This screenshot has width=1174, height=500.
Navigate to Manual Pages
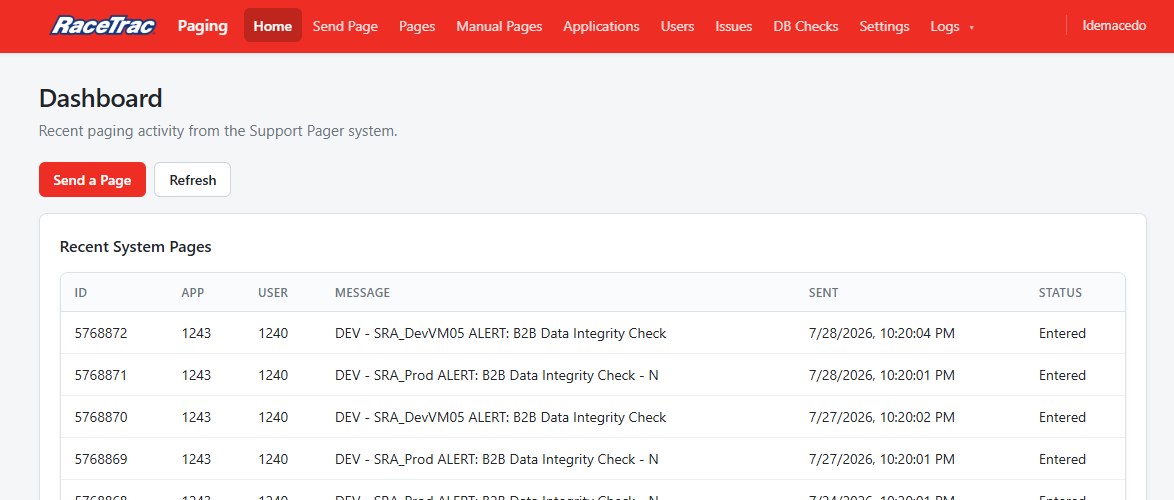pyautogui.click(x=499, y=26)
